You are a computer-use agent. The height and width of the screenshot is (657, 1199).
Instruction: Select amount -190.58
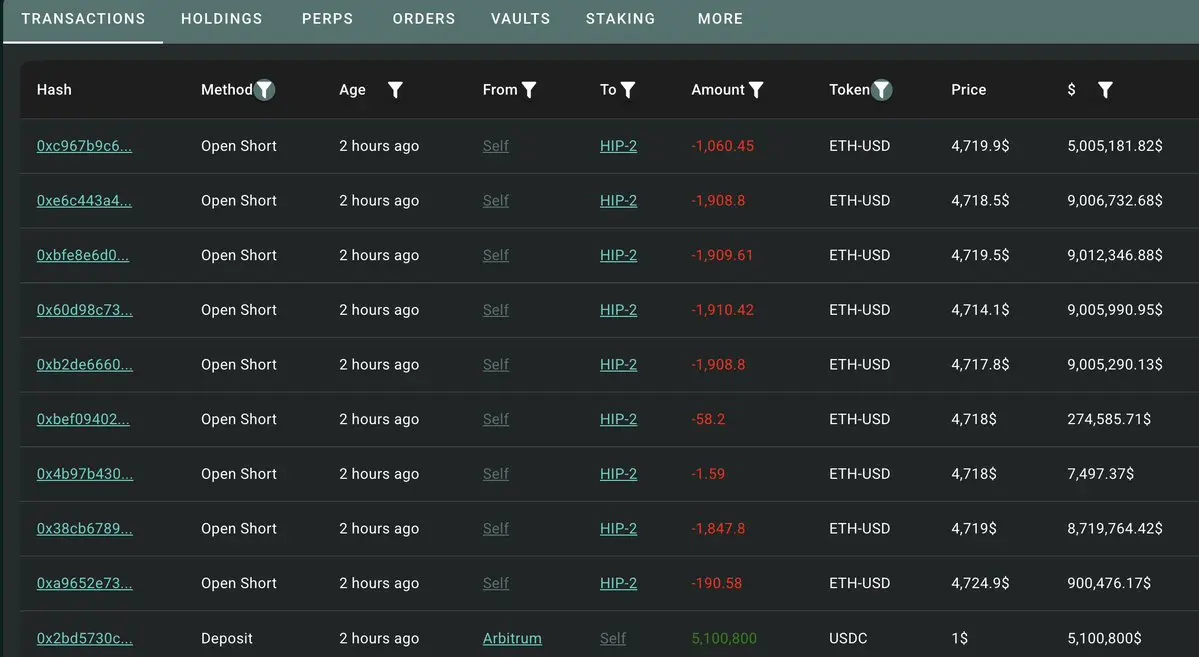click(x=716, y=583)
